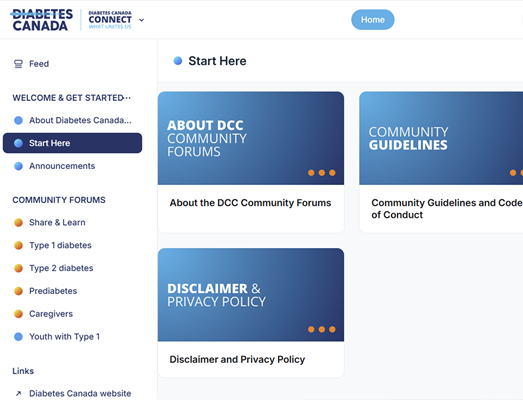The height and width of the screenshot is (400, 523).
Task: Click blue dot beside Start Here page title
Action: coord(178,61)
